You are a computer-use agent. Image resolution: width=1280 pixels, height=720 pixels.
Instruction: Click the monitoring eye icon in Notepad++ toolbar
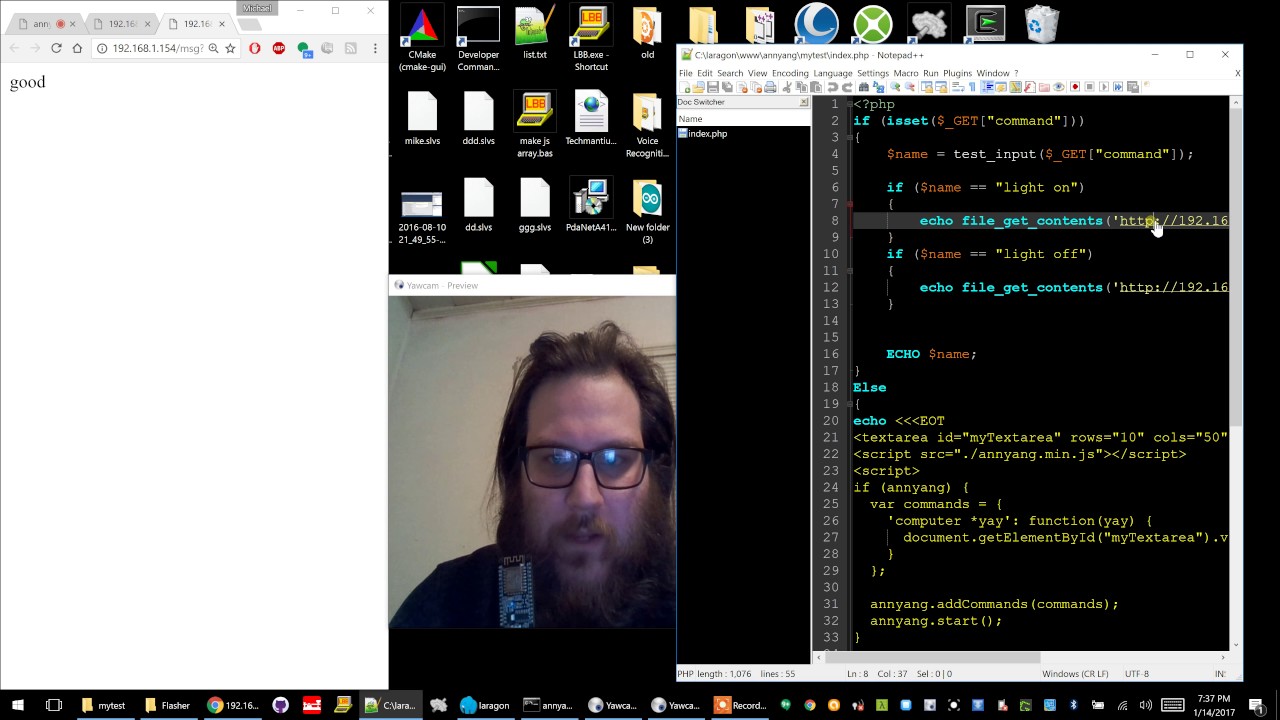click(1058, 87)
